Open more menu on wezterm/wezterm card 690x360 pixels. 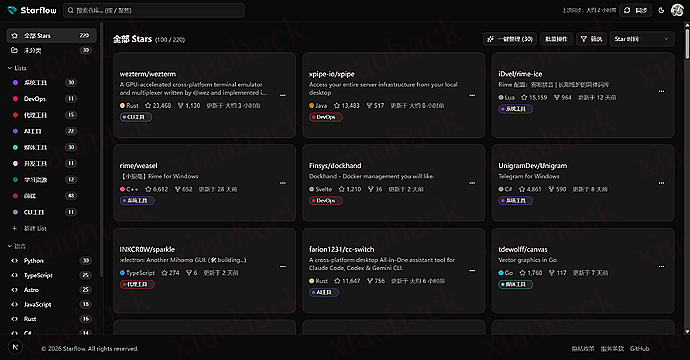pos(283,95)
